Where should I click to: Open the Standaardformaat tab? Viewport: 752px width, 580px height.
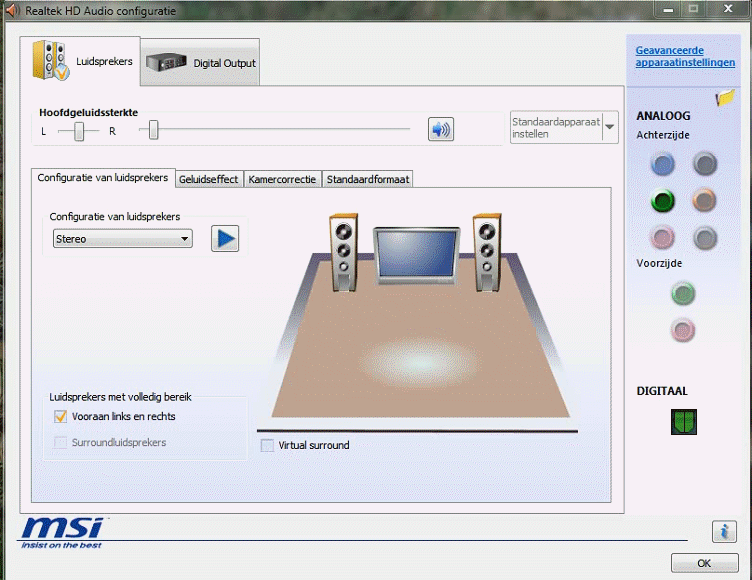[x=368, y=179]
